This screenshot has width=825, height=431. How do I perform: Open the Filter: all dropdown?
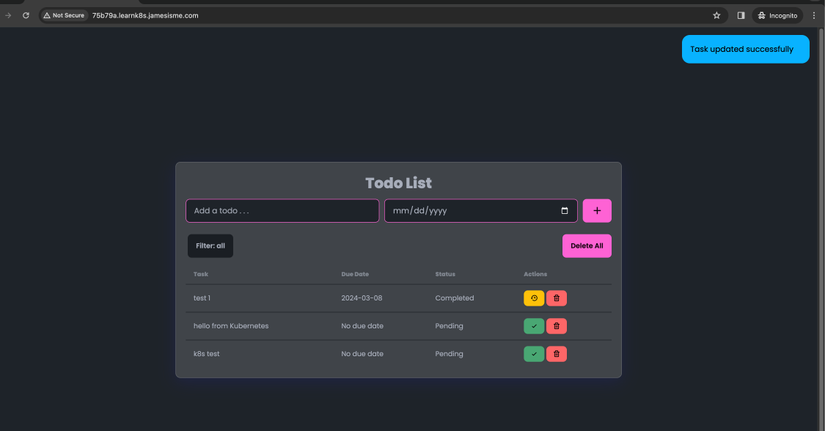(210, 246)
